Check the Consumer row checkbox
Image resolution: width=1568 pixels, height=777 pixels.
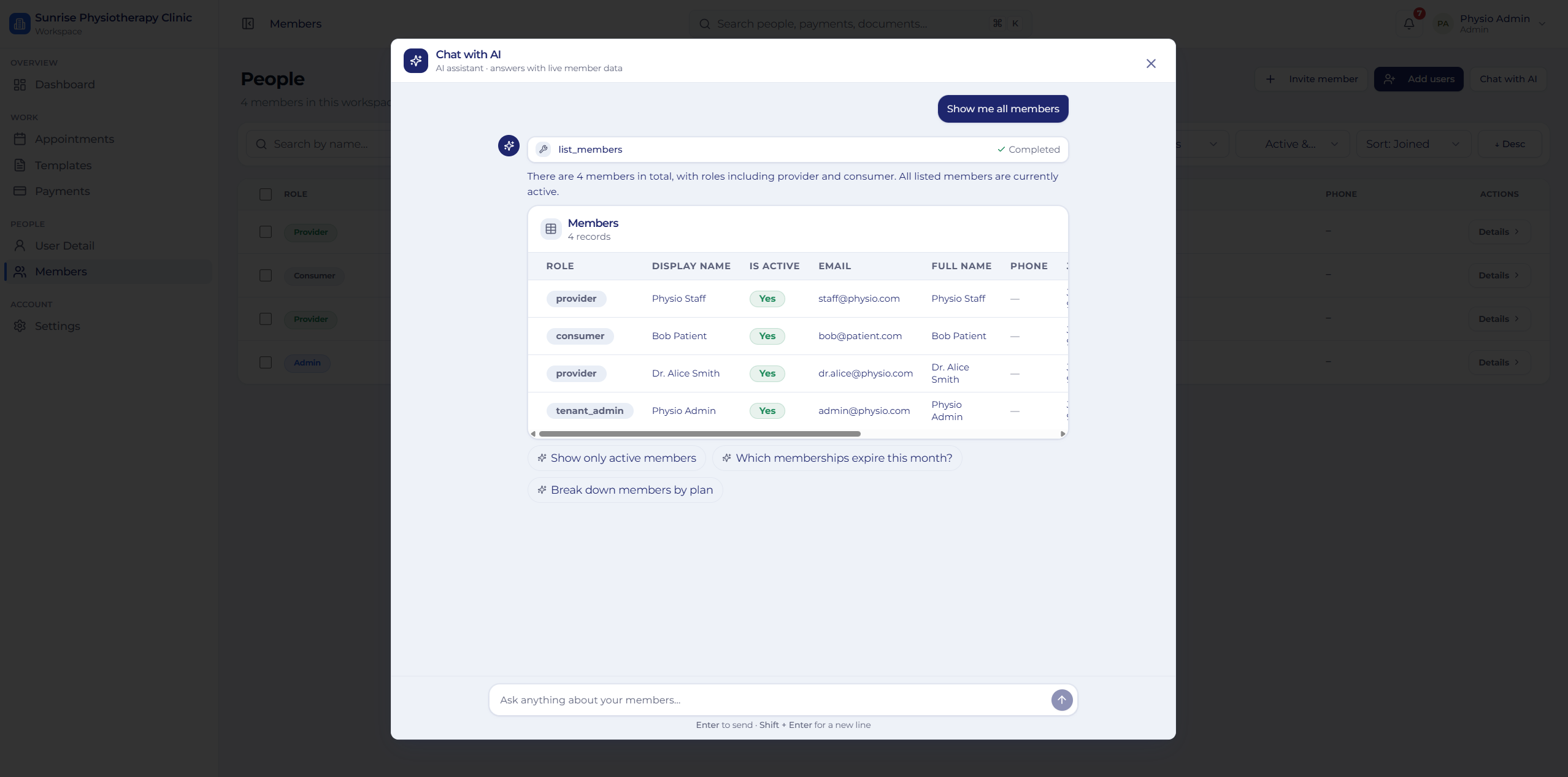[266, 275]
